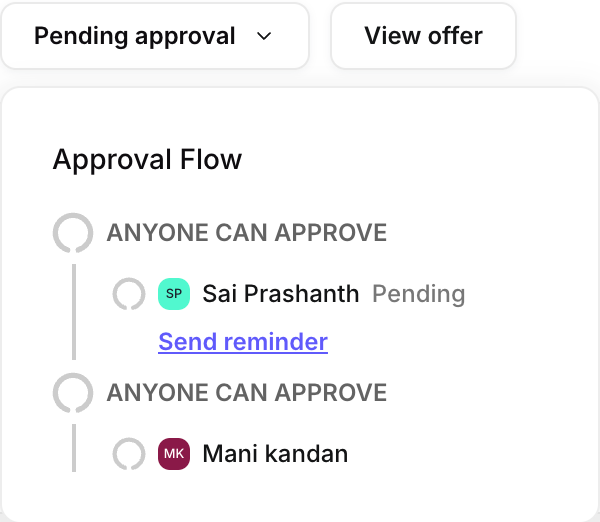This screenshot has width=600, height=522.
Task: Select the first ANYONE CAN APPROVE step label
Action: 247,233
